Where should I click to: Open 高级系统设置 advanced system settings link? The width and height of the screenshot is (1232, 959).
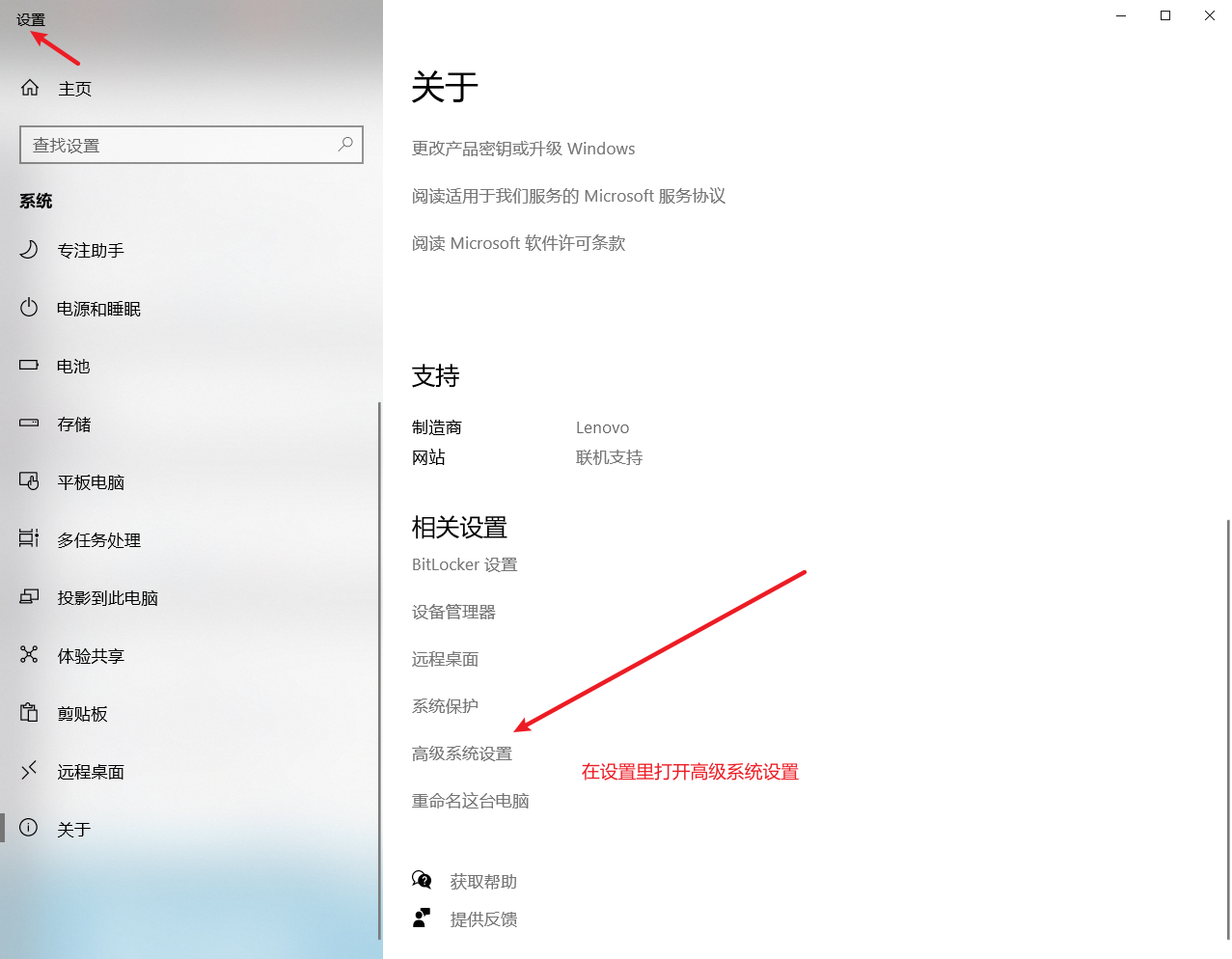(462, 753)
